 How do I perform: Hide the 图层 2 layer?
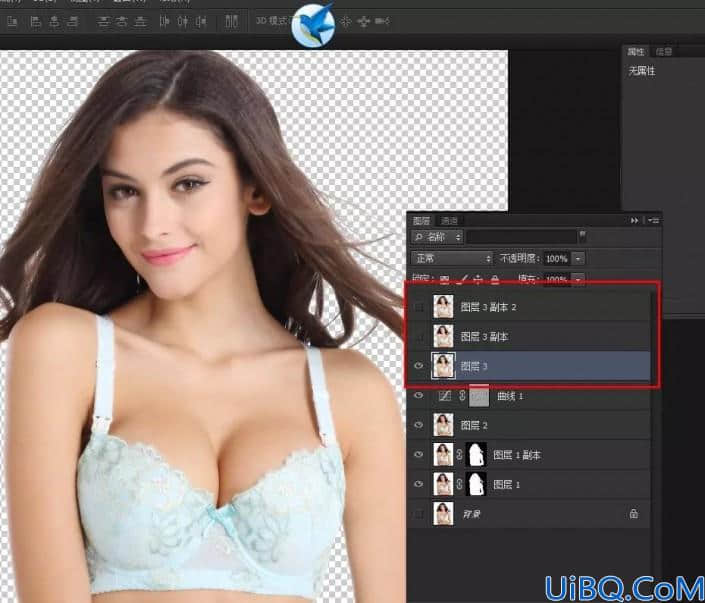pyautogui.click(x=419, y=425)
